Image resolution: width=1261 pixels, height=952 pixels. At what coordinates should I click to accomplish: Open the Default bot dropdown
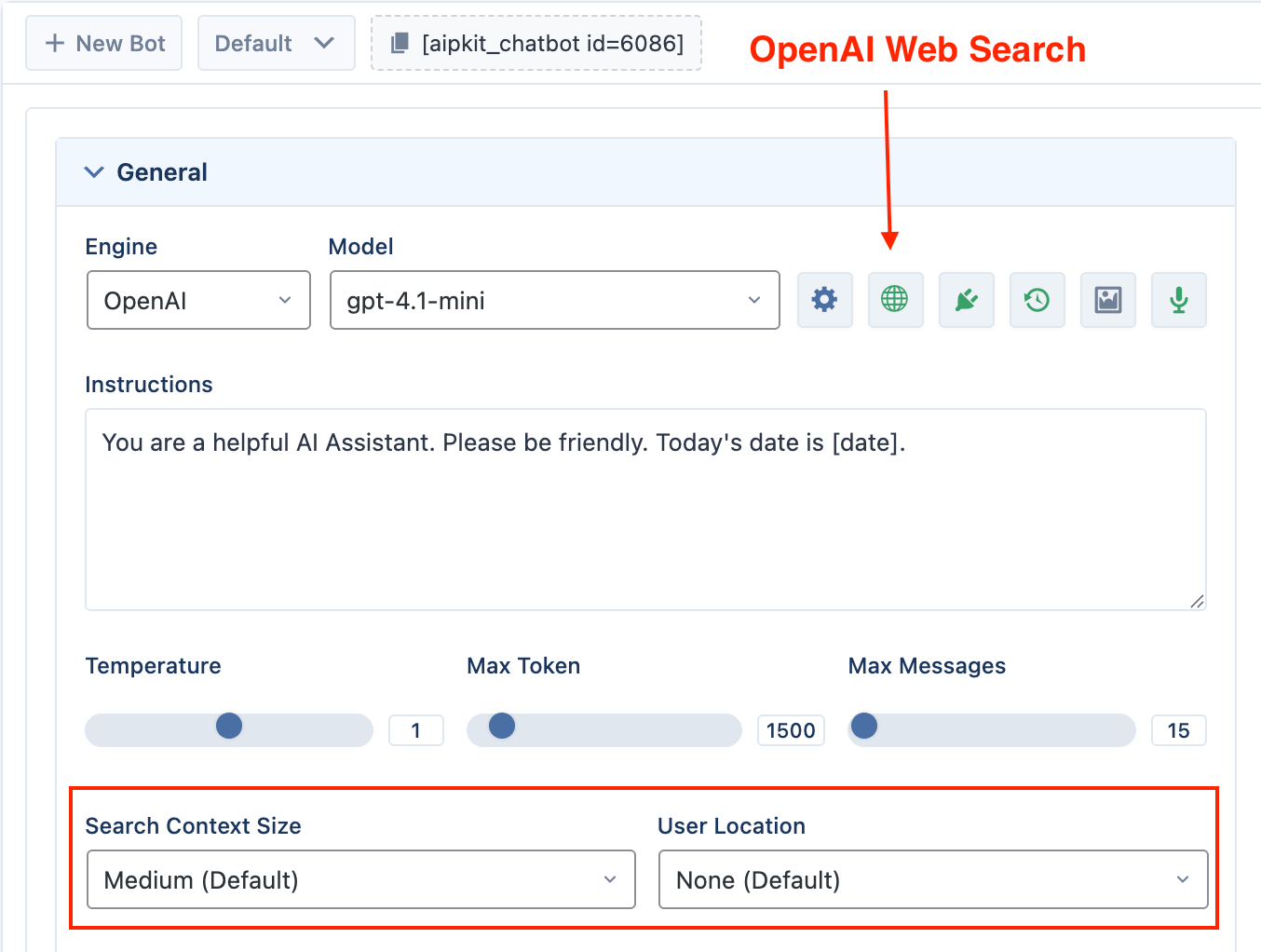[x=277, y=44]
